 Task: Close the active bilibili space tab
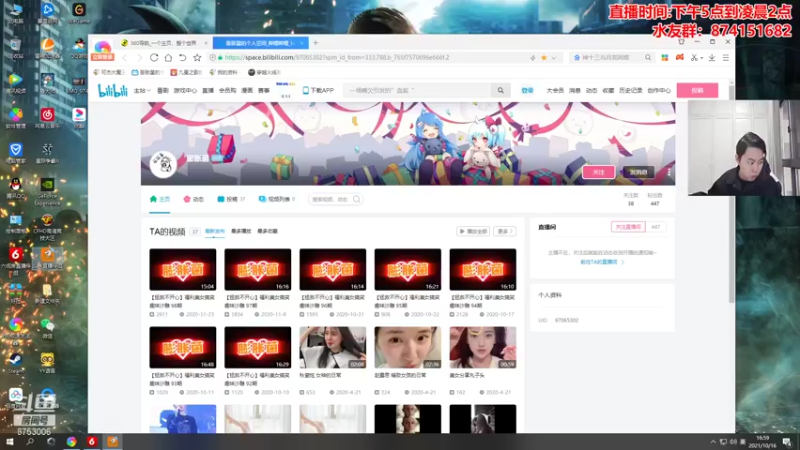pos(302,43)
